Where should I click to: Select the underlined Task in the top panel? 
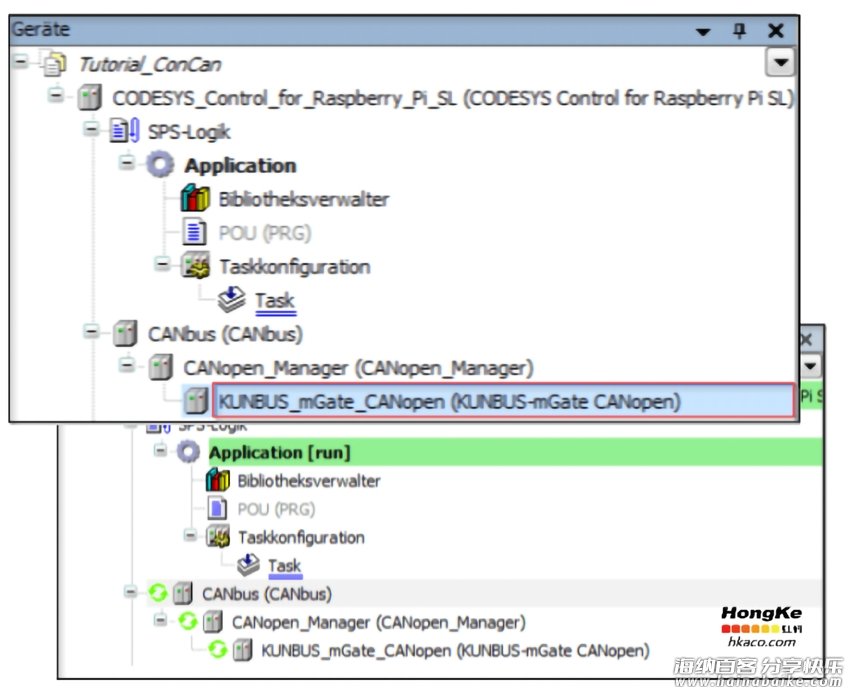pyautogui.click(x=275, y=300)
